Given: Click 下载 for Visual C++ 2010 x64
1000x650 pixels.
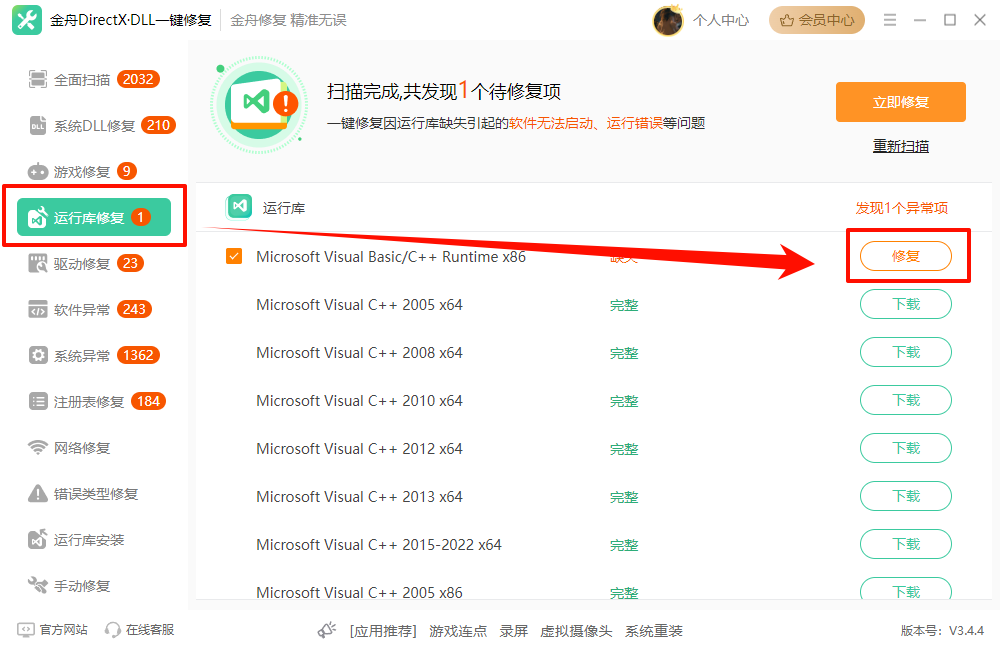Looking at the screenshot, I should coord(906,400).
